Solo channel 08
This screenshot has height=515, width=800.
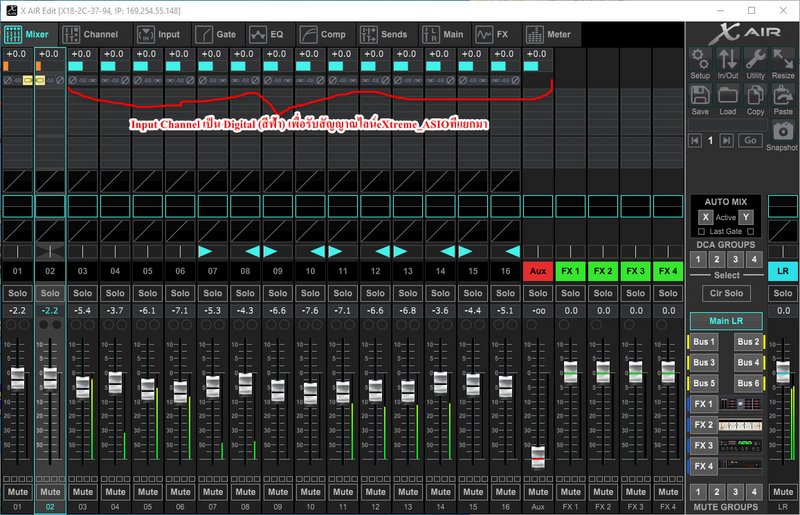(245, 293)
